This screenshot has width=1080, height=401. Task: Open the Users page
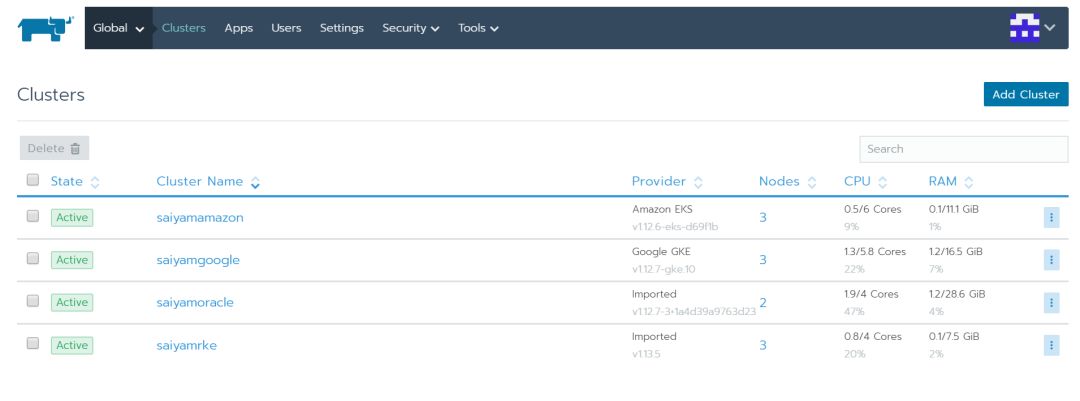point(286,28)
